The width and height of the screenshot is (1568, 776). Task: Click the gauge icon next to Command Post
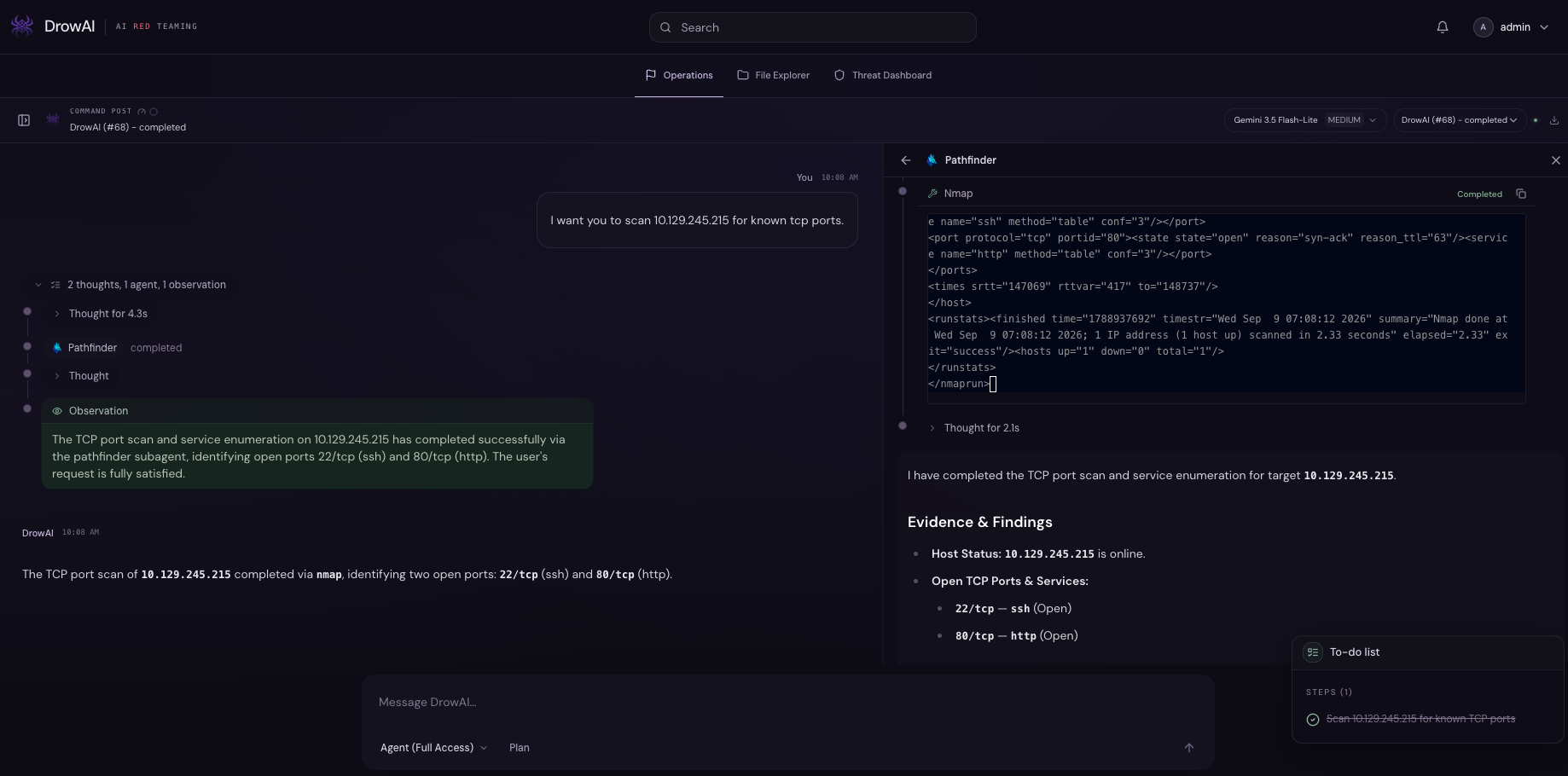142,111
